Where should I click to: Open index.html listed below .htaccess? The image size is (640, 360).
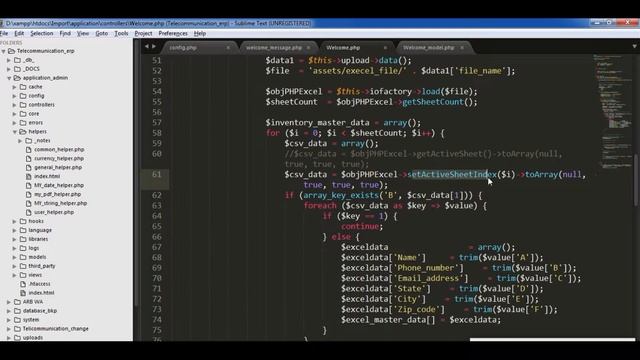pyautogui.click(x=41, y=293)
